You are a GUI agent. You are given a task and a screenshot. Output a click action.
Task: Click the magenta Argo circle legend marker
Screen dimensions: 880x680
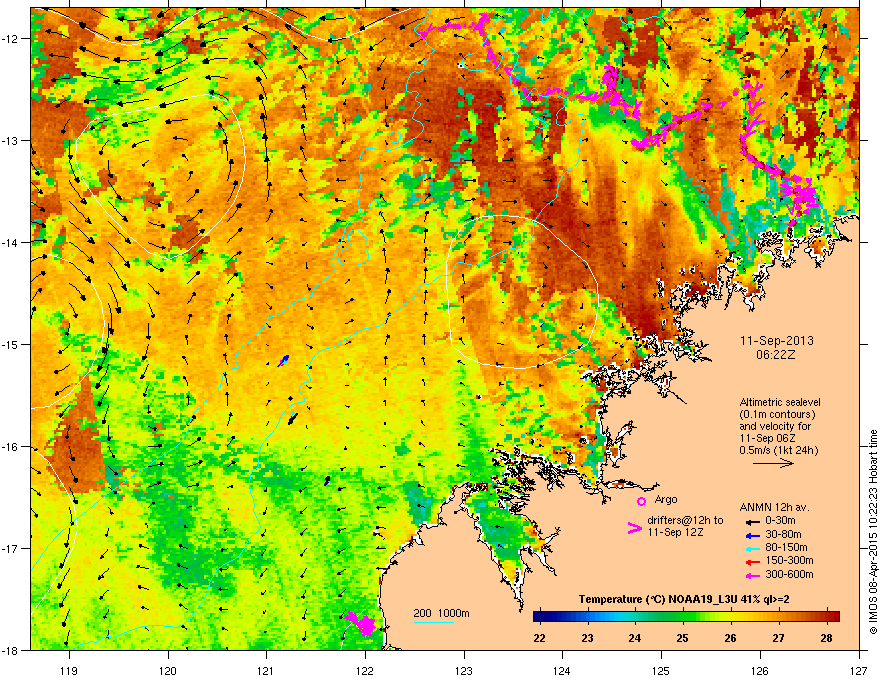[641, 502]
